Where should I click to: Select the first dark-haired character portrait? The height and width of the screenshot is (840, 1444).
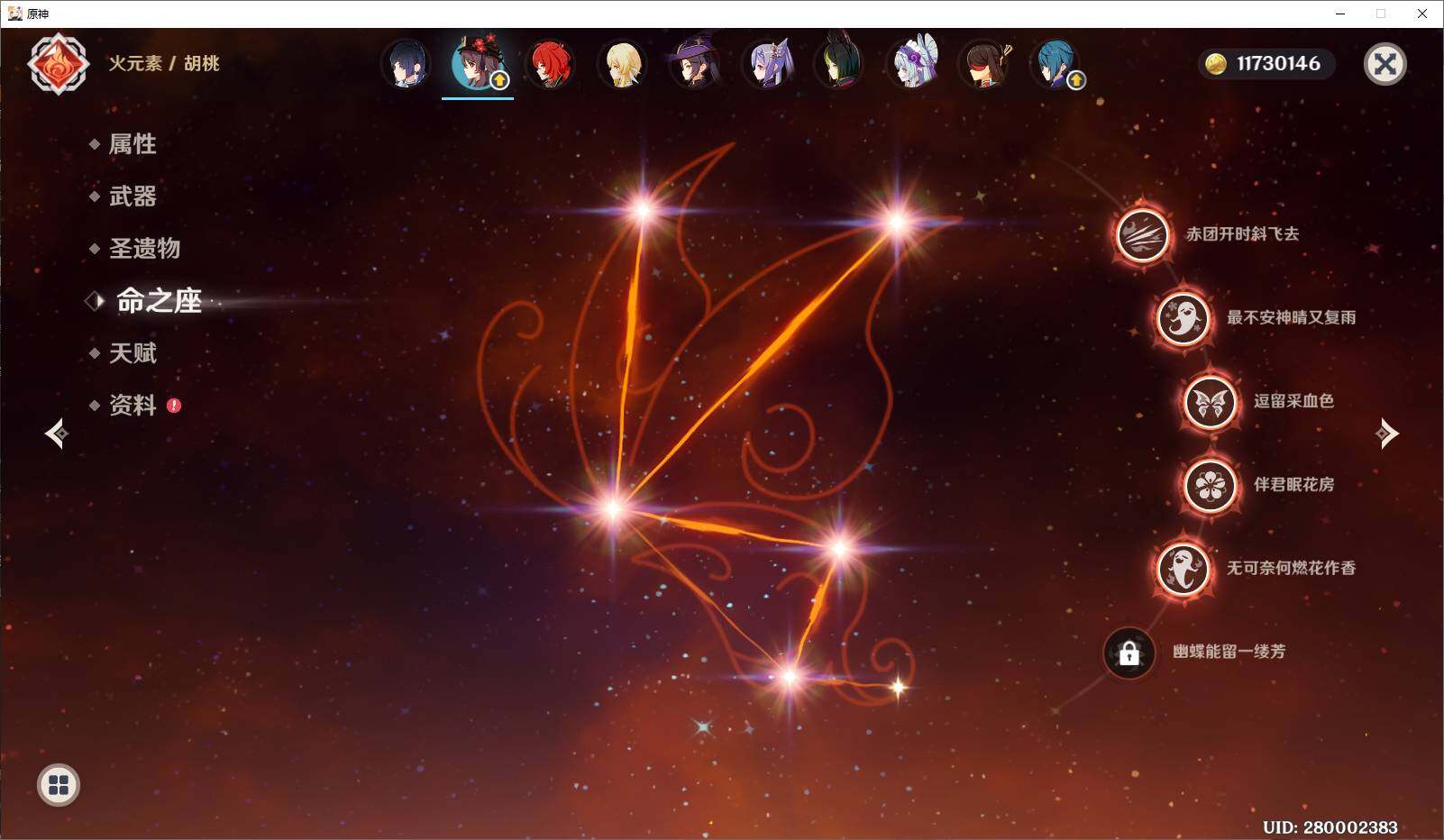406,64
